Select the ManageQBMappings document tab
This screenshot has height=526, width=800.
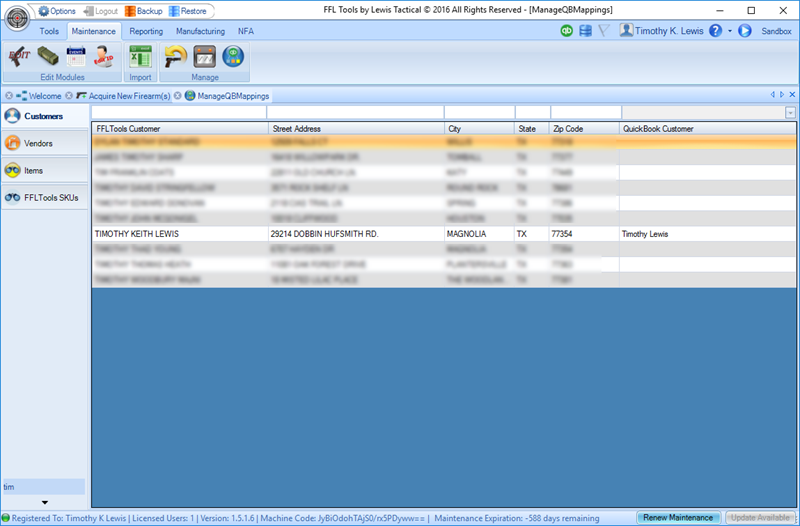pyautogui.click(x=227, y=95)
